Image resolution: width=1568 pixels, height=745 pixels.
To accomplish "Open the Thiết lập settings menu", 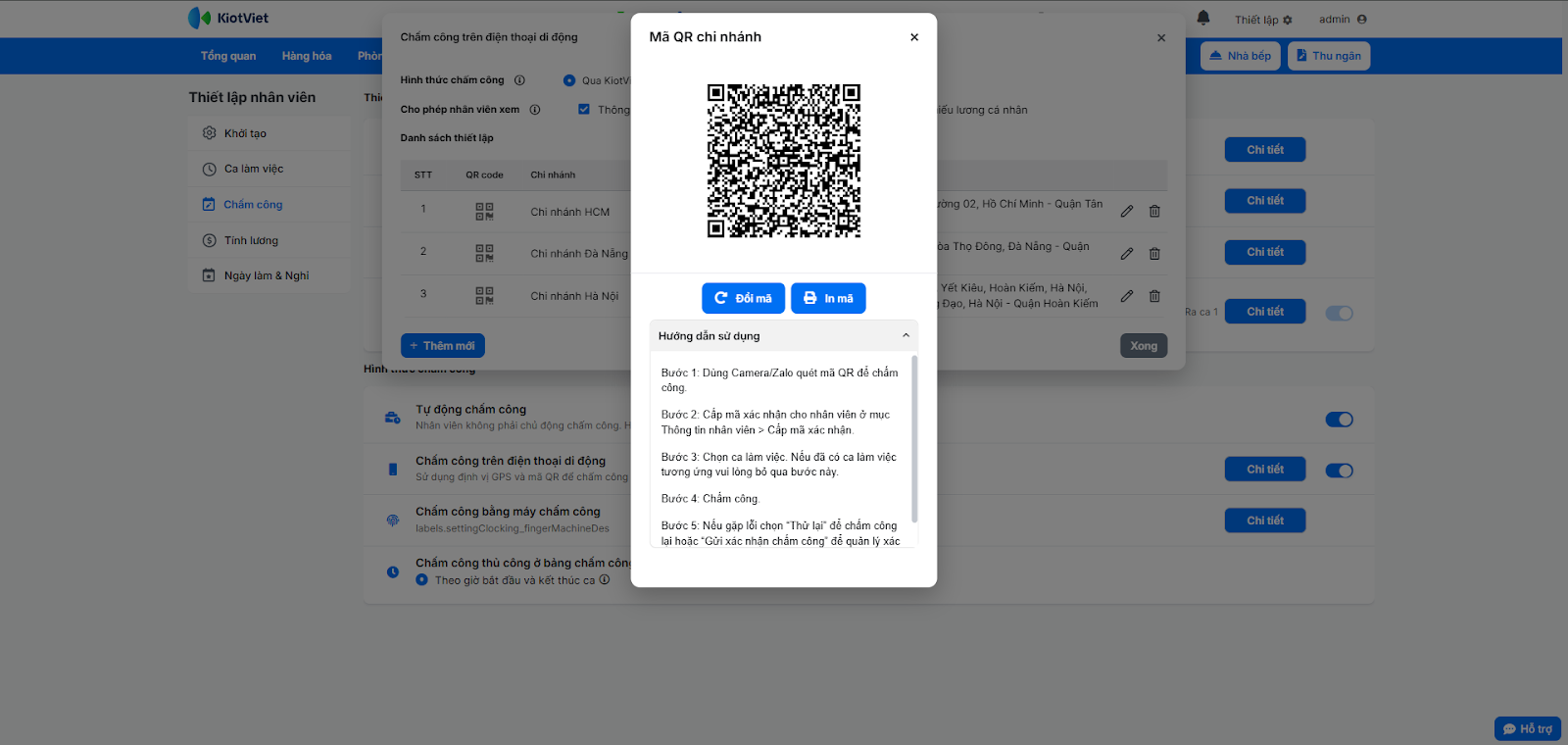I will 1263,20.
